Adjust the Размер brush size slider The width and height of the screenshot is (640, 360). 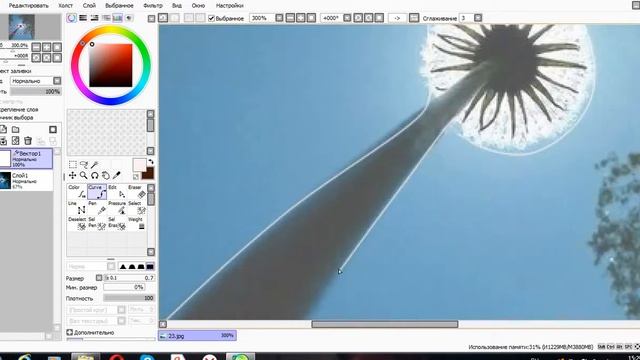[x=129, y=278]
